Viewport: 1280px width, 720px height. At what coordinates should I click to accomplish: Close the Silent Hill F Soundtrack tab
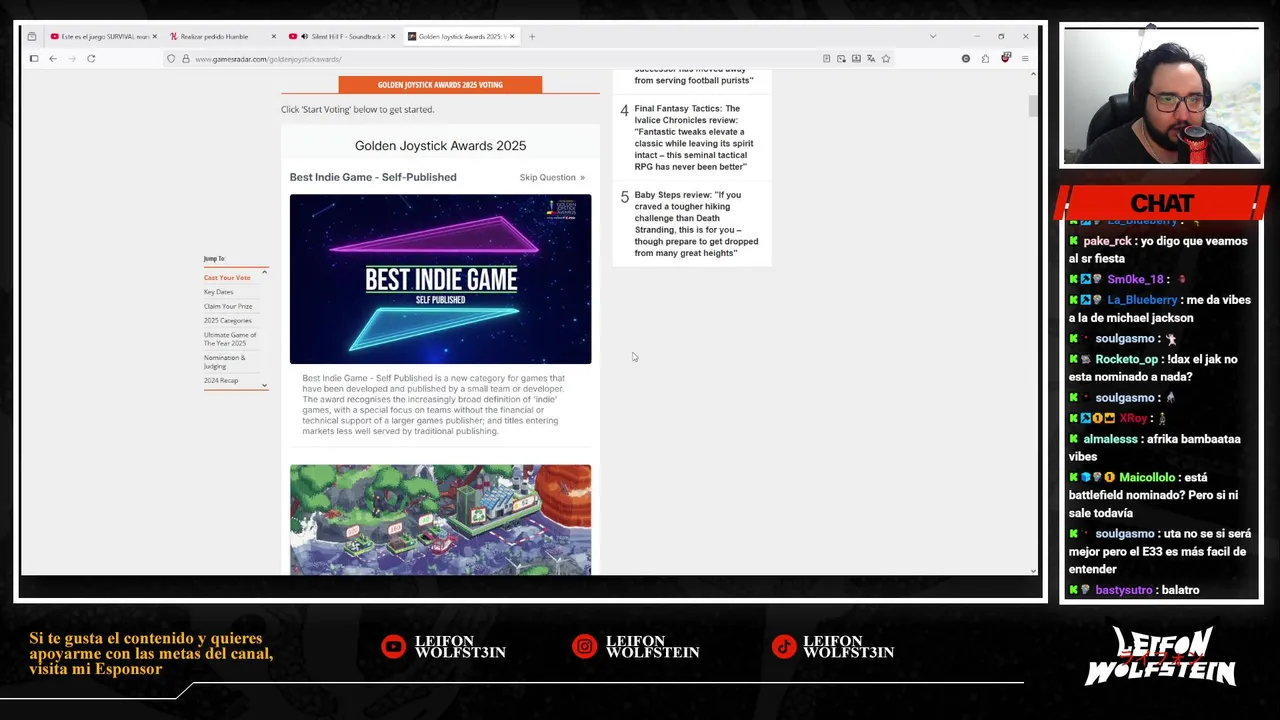click(x=393, y=37)
